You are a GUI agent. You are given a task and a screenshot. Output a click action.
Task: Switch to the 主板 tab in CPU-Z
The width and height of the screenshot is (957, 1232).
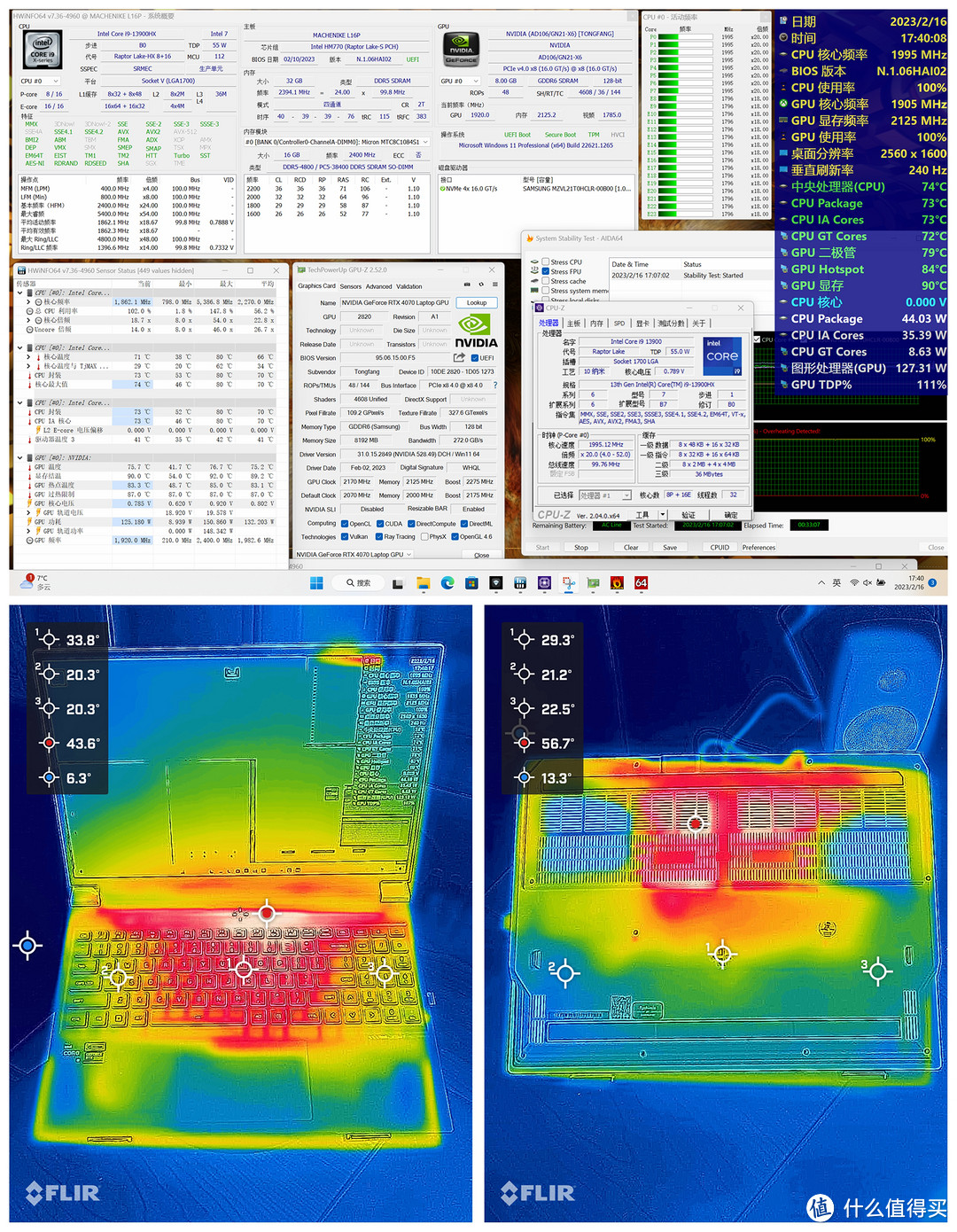tap(574, 324)
